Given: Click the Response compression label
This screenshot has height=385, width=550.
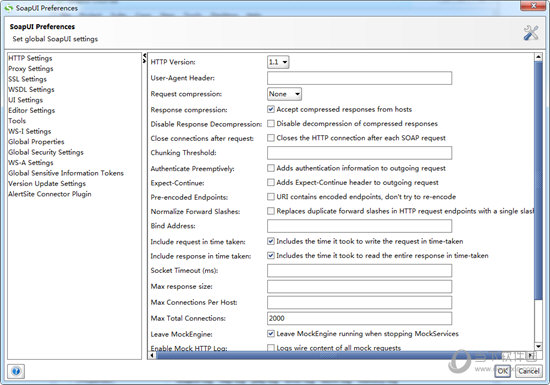Looking at the screenshot, I should coord(189,110).
